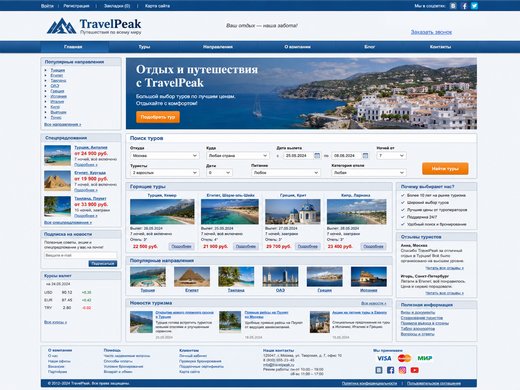The image size is (520, 390).
Task: Click the Заказать звонок link
Action: pos(431,32)
